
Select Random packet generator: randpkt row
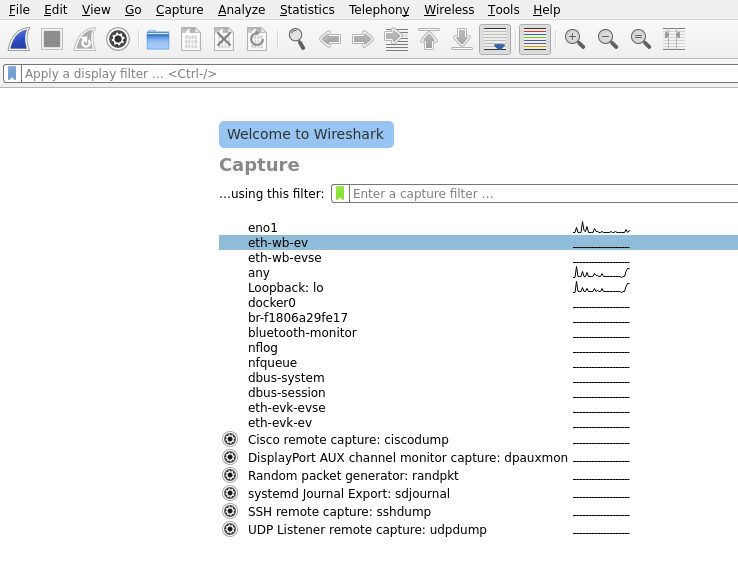pos(478,476)
